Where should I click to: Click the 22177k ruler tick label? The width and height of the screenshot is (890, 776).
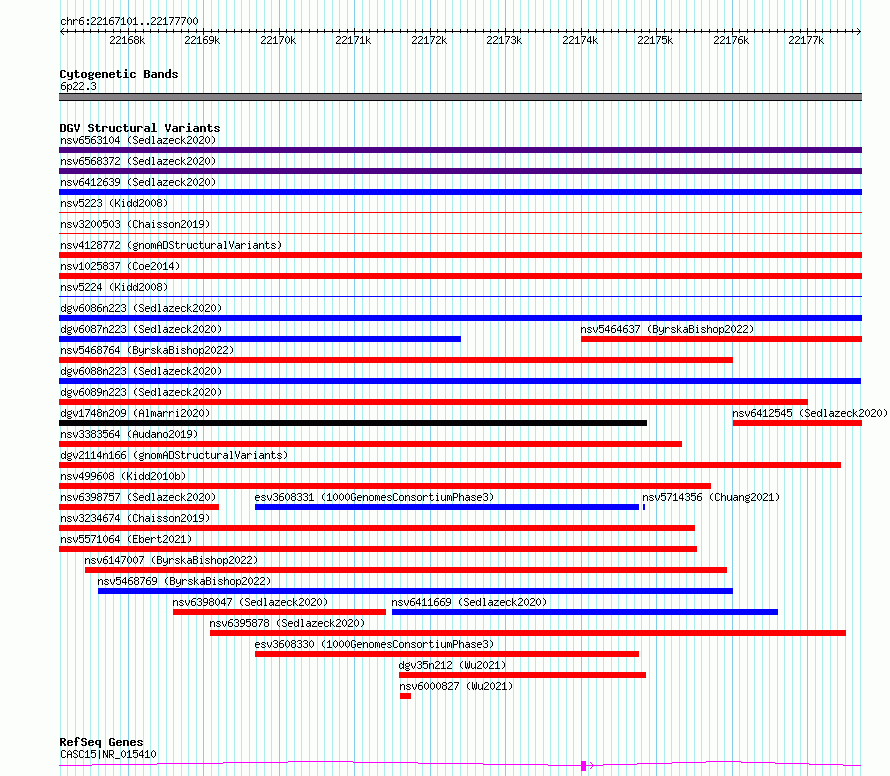806,40
